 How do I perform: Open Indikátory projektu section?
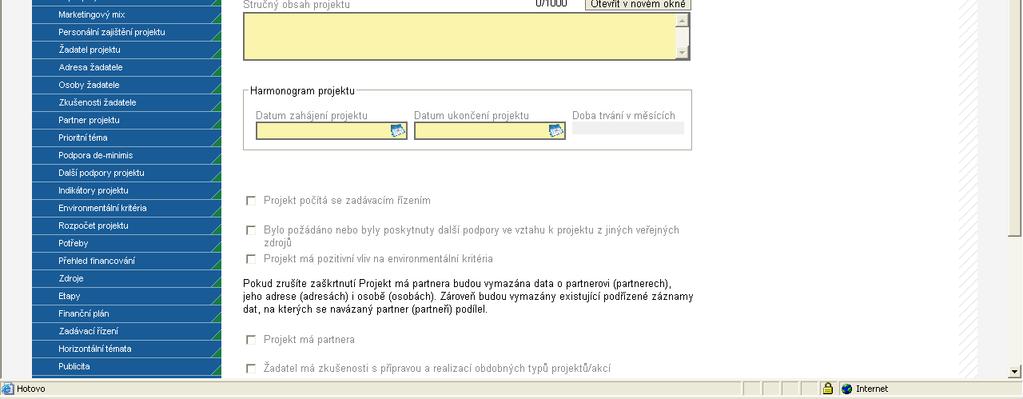click(x=127, y=190)
